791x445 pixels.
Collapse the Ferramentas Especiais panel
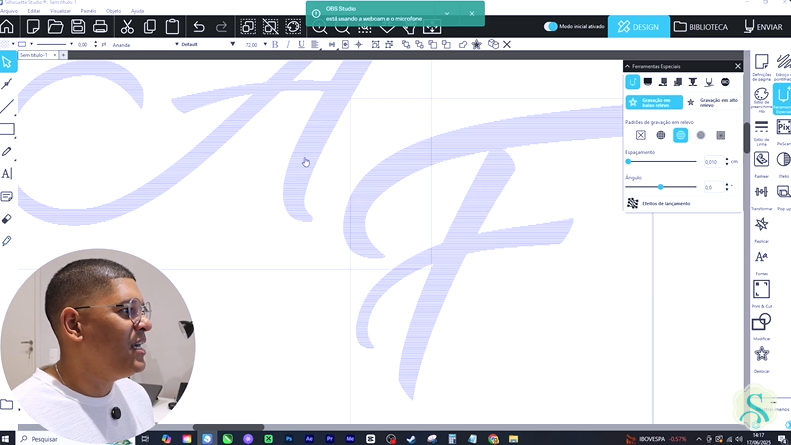point(628,66)
